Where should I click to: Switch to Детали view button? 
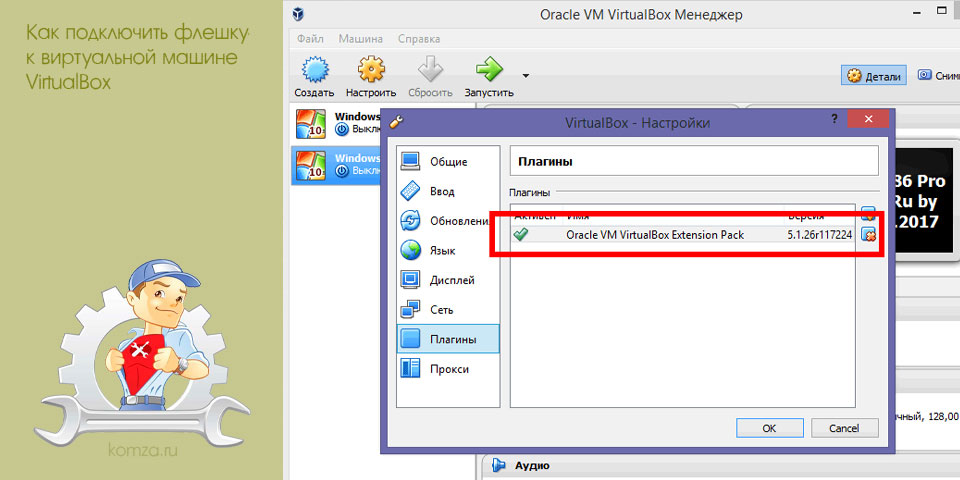[x=874, y=77]
